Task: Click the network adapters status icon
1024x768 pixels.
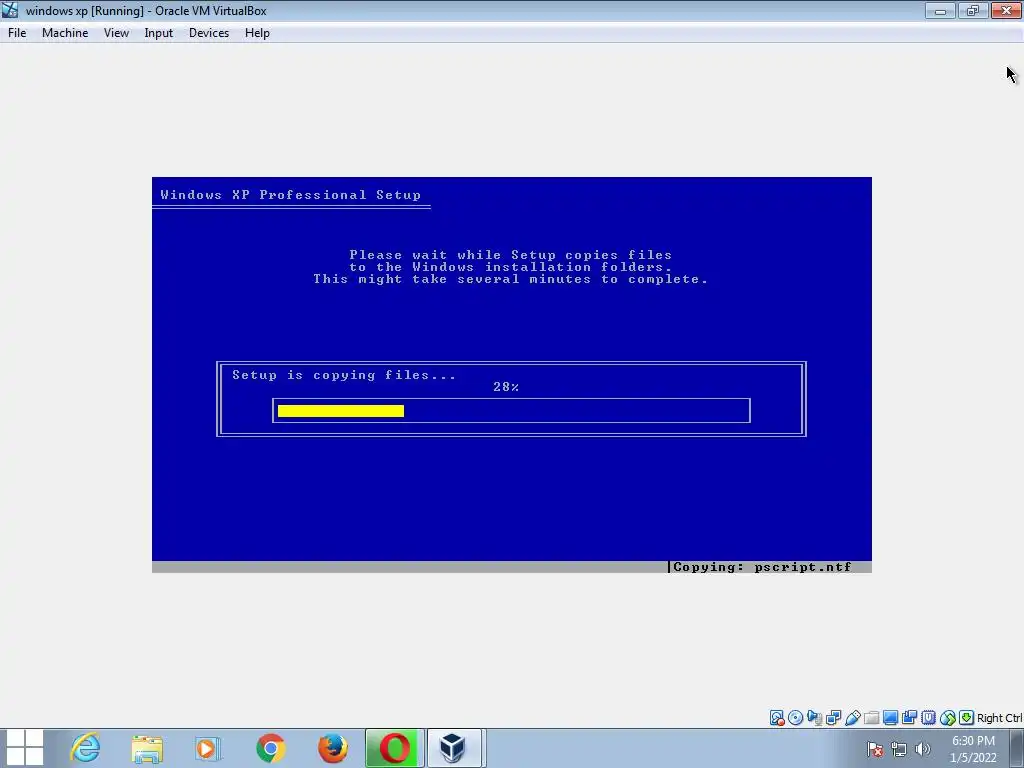Action: (x=833, y=718)
